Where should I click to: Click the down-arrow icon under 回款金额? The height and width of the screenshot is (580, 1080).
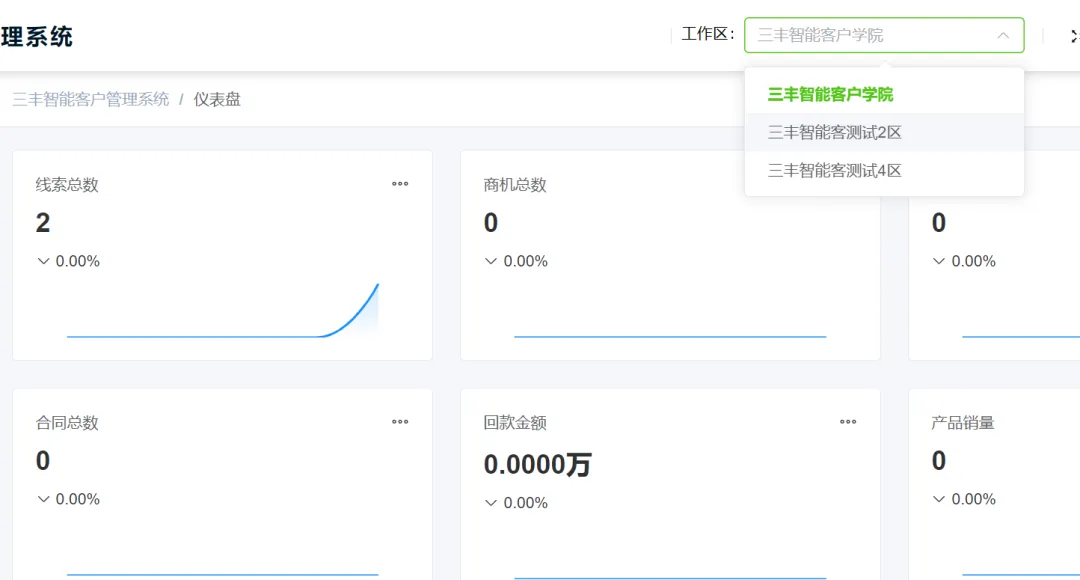[490, 503]
